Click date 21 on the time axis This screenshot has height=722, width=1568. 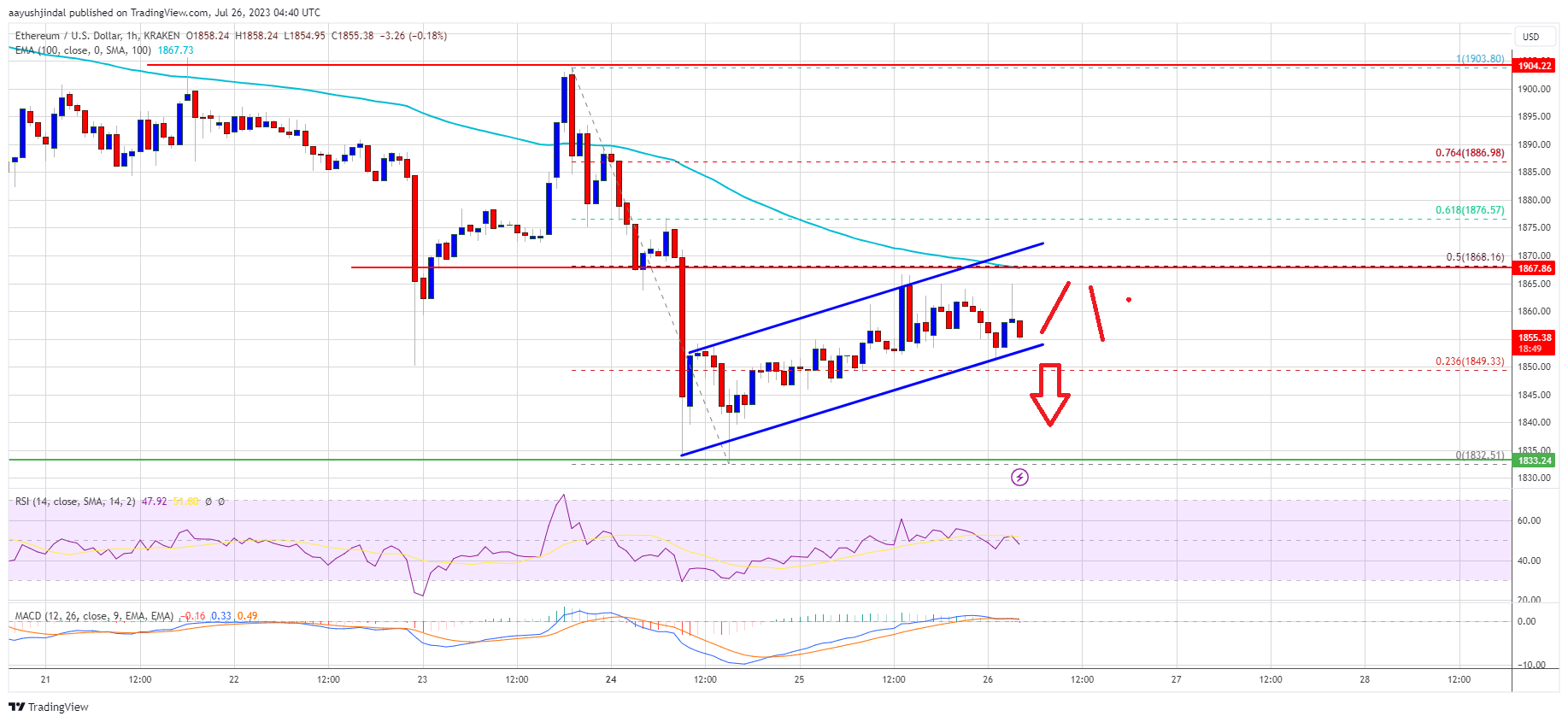pyautogui.click(x=45, y=679)
